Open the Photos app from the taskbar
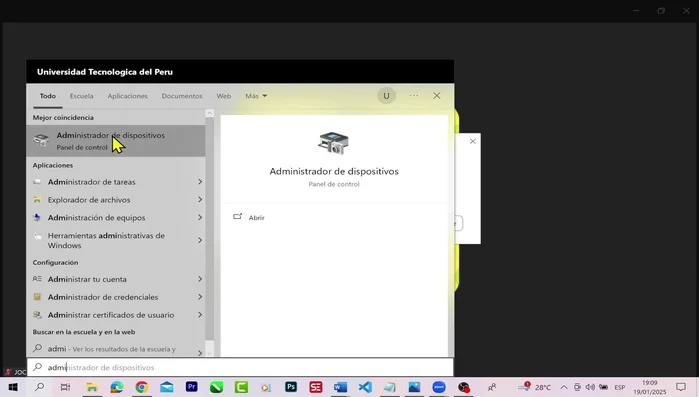This screenshot has height=397, width=699. 414,387
